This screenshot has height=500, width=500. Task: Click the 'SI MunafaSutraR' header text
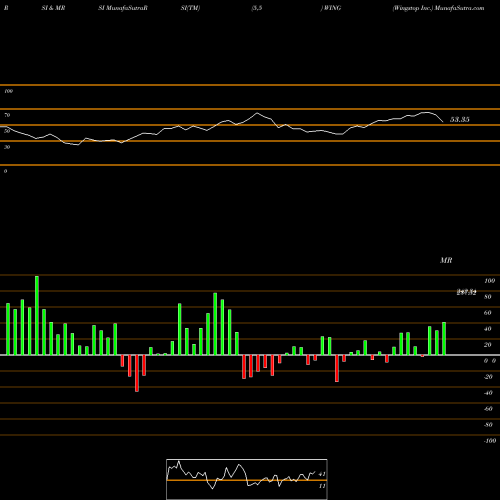pos(123,8)
